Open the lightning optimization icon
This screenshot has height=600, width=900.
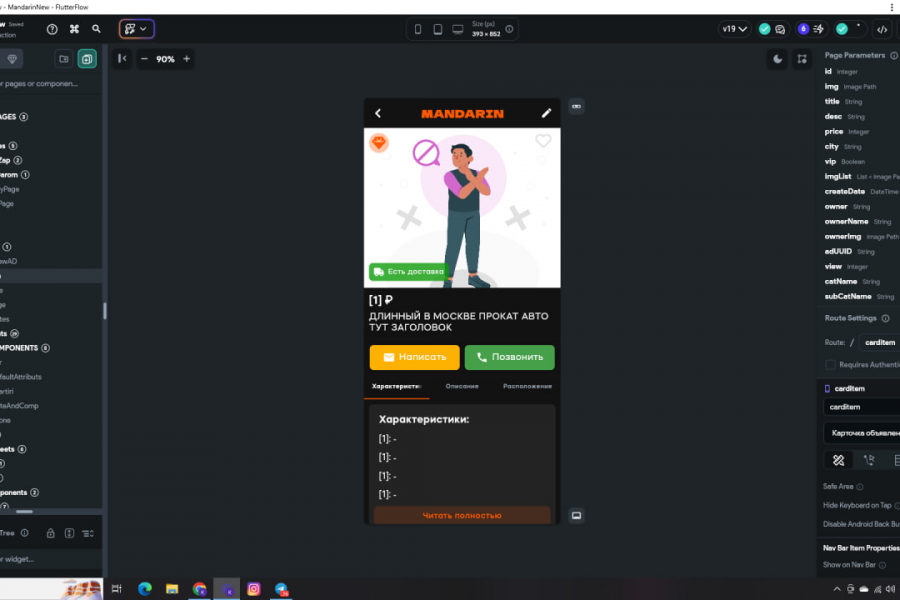819,29
